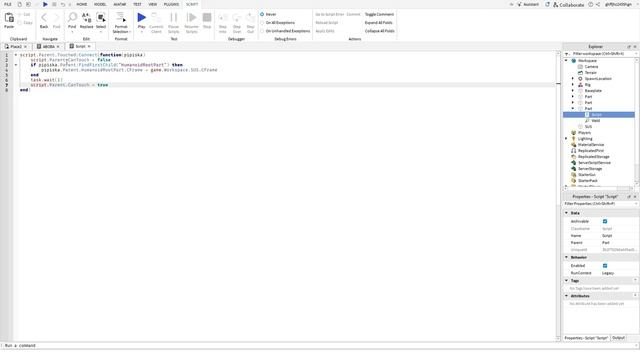Open the Find magnifier tool
Viewport: 640px width, 360px height.
[72, 18]
